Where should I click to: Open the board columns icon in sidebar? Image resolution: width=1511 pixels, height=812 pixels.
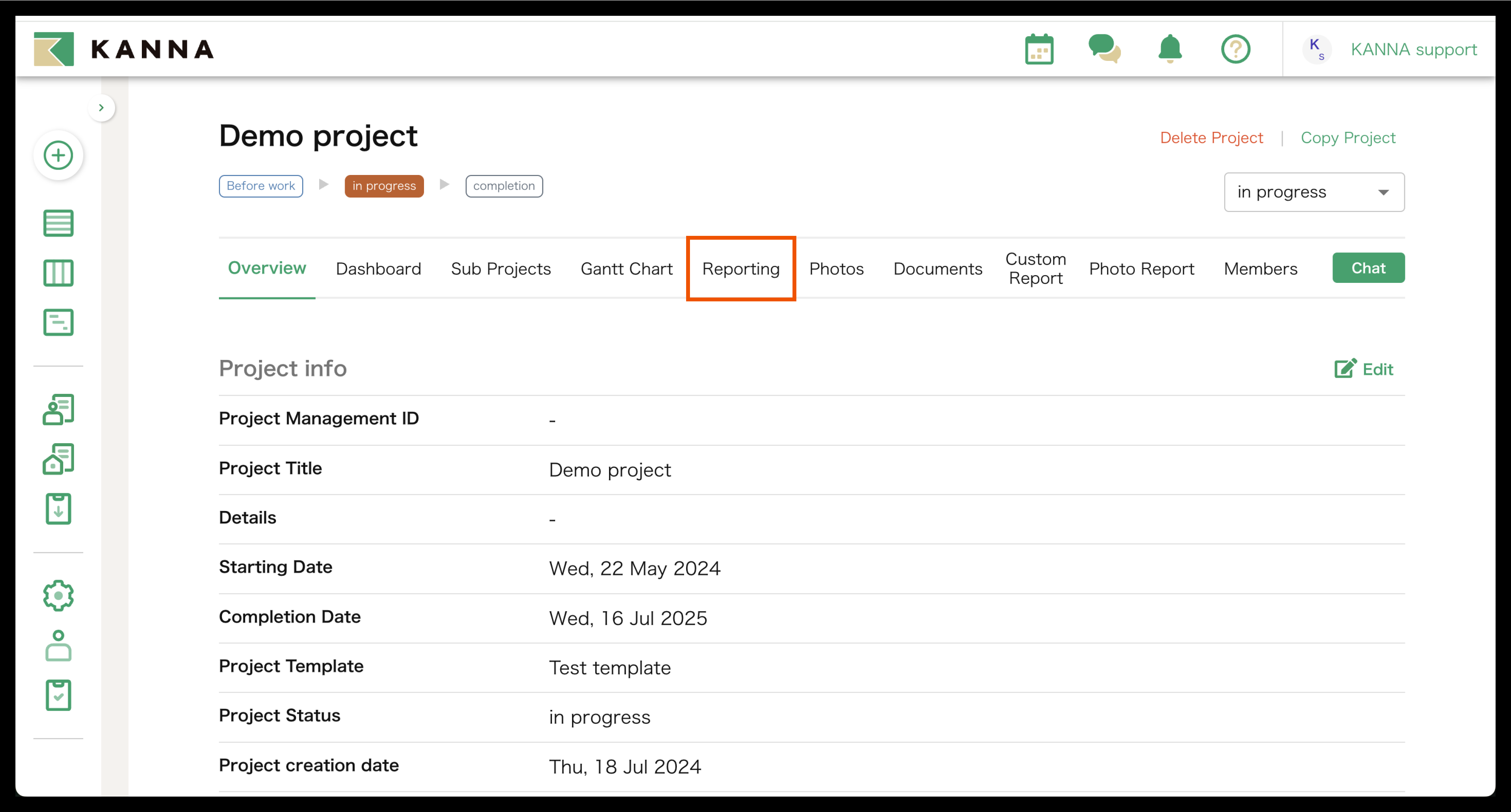[x=58, y=273]
